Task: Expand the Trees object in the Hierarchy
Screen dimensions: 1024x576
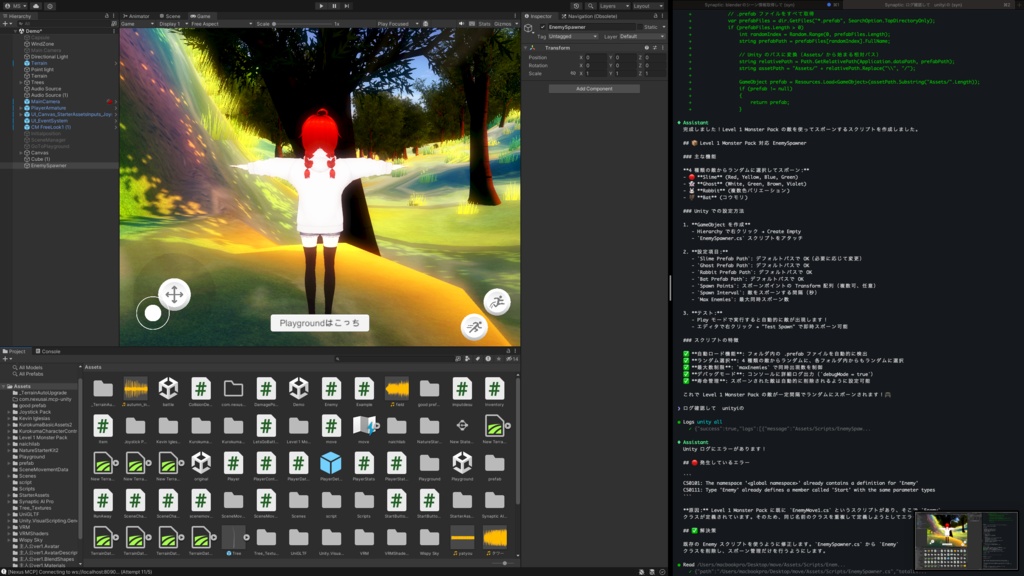Action: 21,83
